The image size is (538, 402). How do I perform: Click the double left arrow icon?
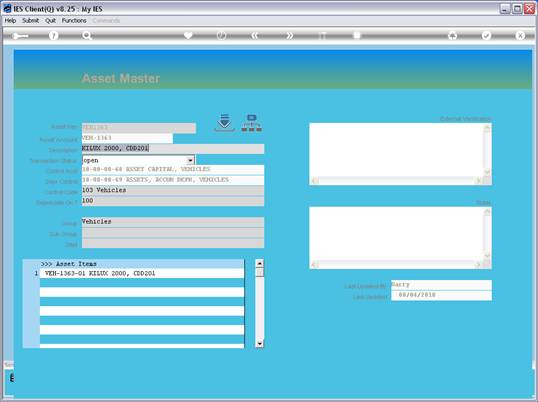tap(255, 35)
